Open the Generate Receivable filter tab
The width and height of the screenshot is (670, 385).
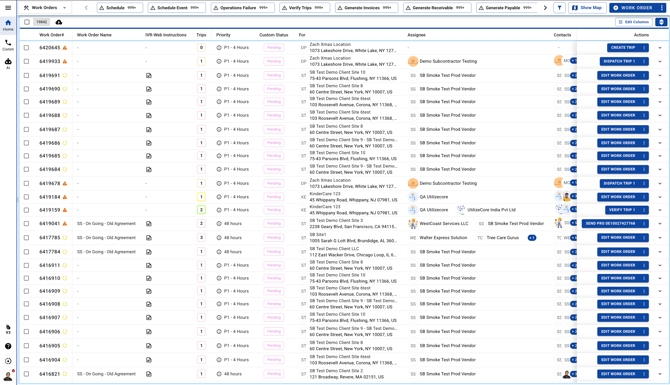(x=437, y=8)
